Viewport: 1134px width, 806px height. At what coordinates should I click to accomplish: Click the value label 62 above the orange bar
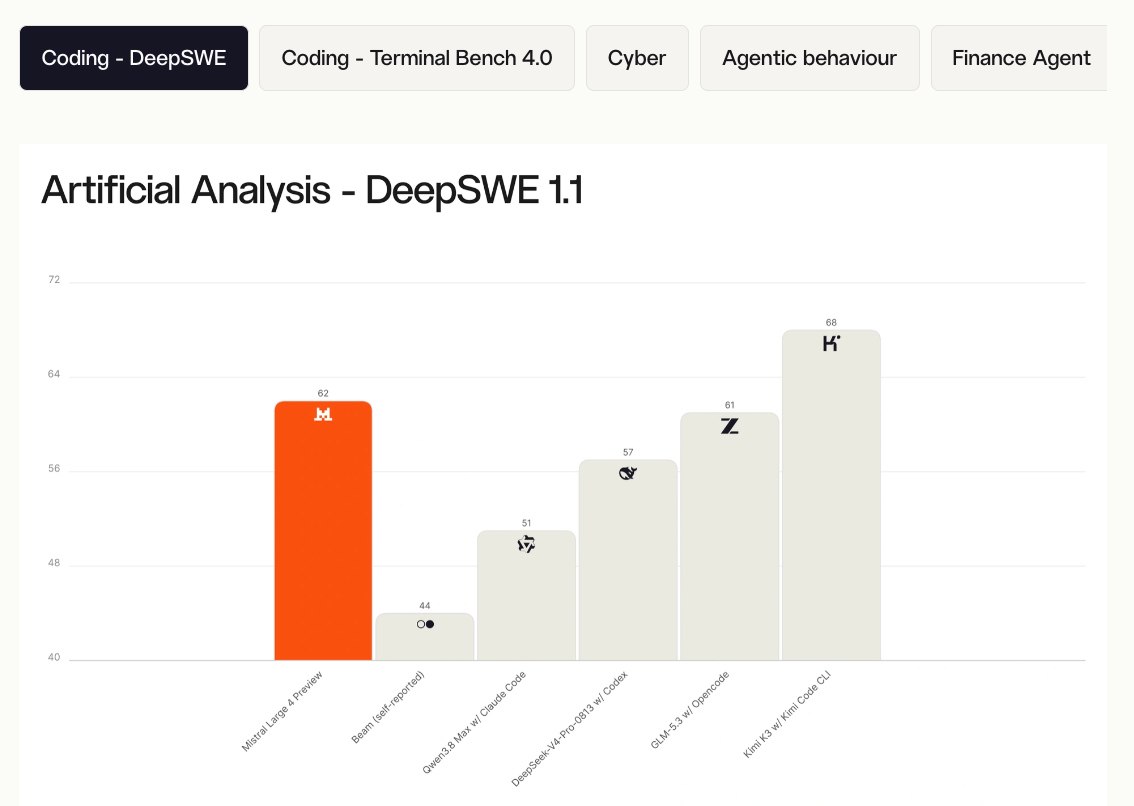323,394
